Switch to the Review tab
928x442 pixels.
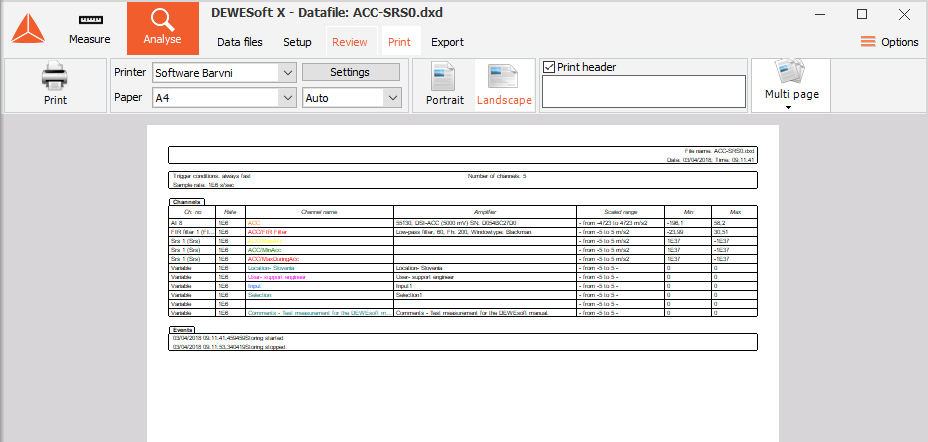coord(350,42)
